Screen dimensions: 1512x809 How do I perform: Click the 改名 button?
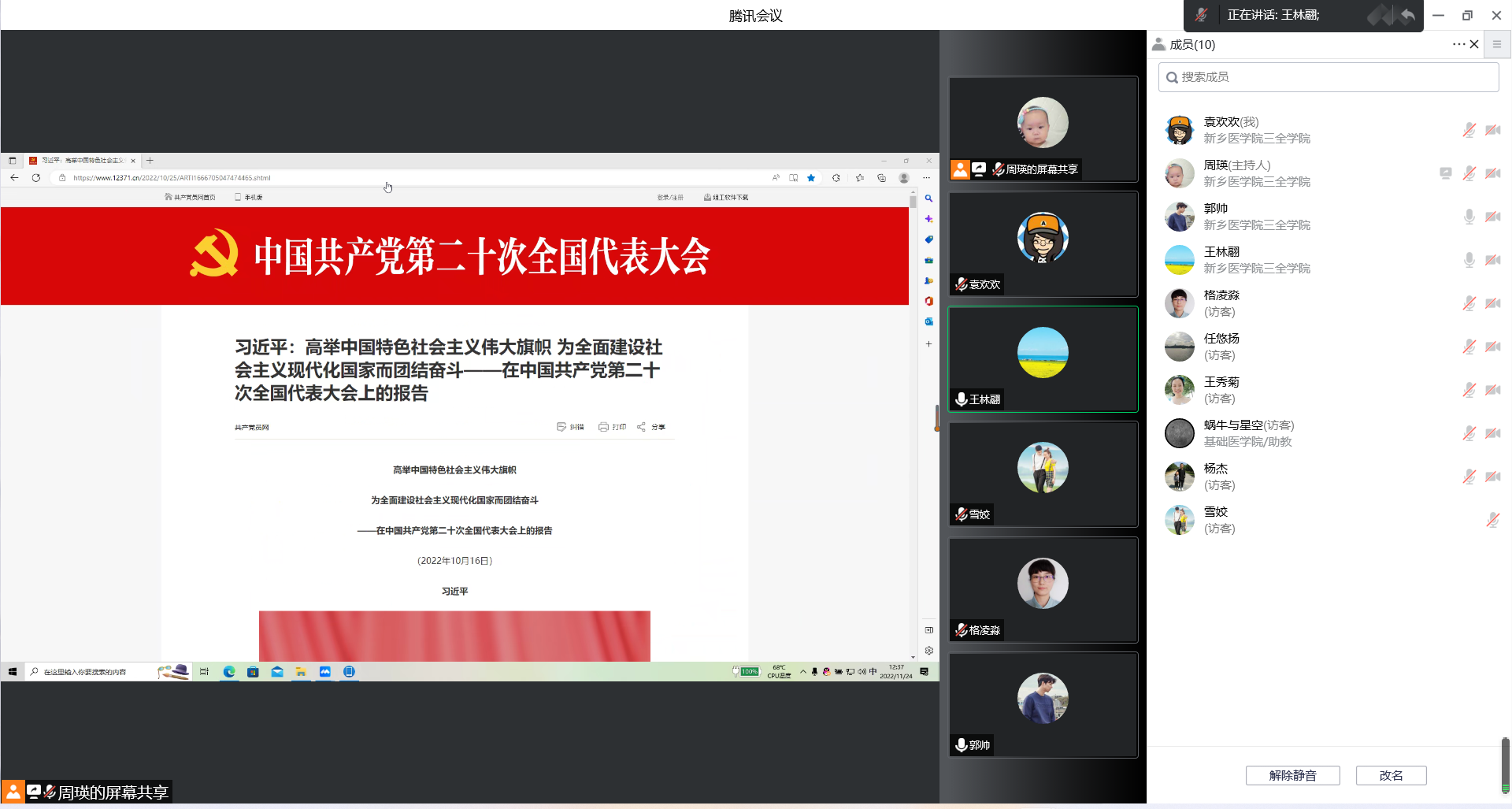pyautogui.click(x=1391, y=775)
